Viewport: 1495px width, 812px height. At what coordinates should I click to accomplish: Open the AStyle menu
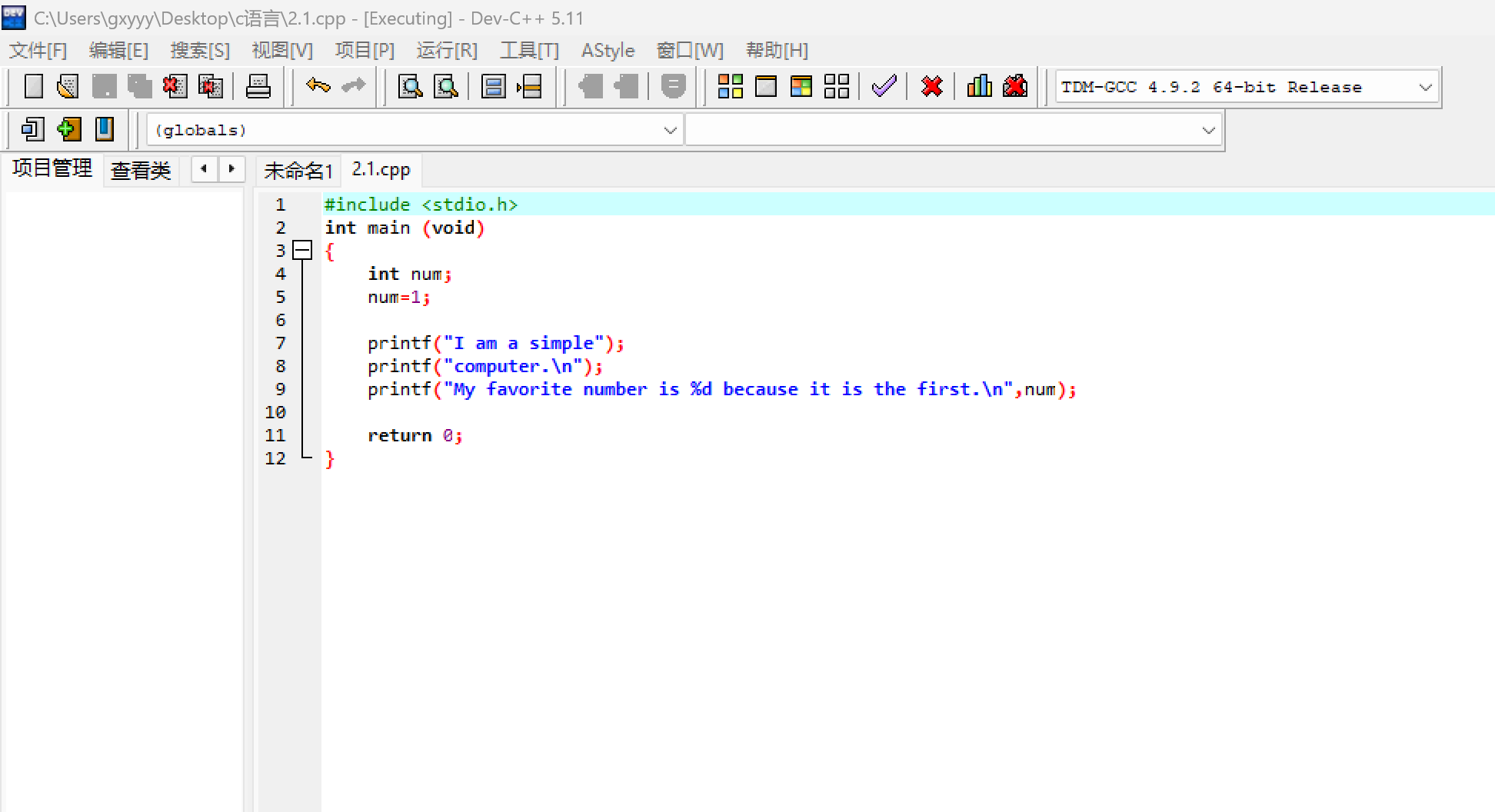click(608, 51)
